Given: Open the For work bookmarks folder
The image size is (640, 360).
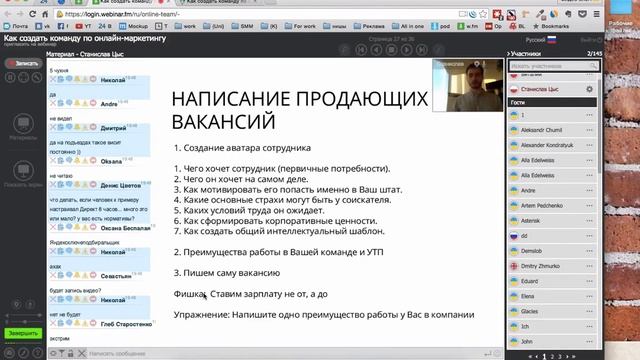Looking at the screenshot, I should click(300, 26).
